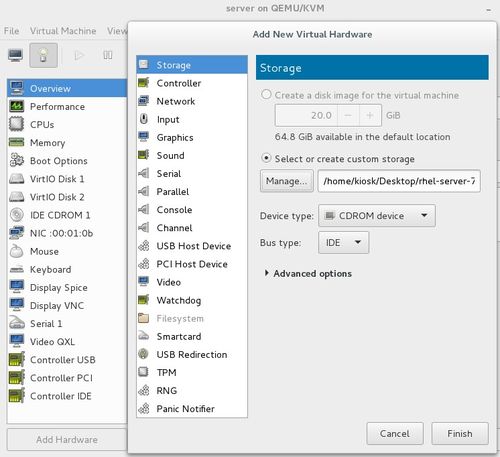Select the Controller hardware type icon
Image resolution: width=500 pixels, height=457 pixels.
click(144, 83)
